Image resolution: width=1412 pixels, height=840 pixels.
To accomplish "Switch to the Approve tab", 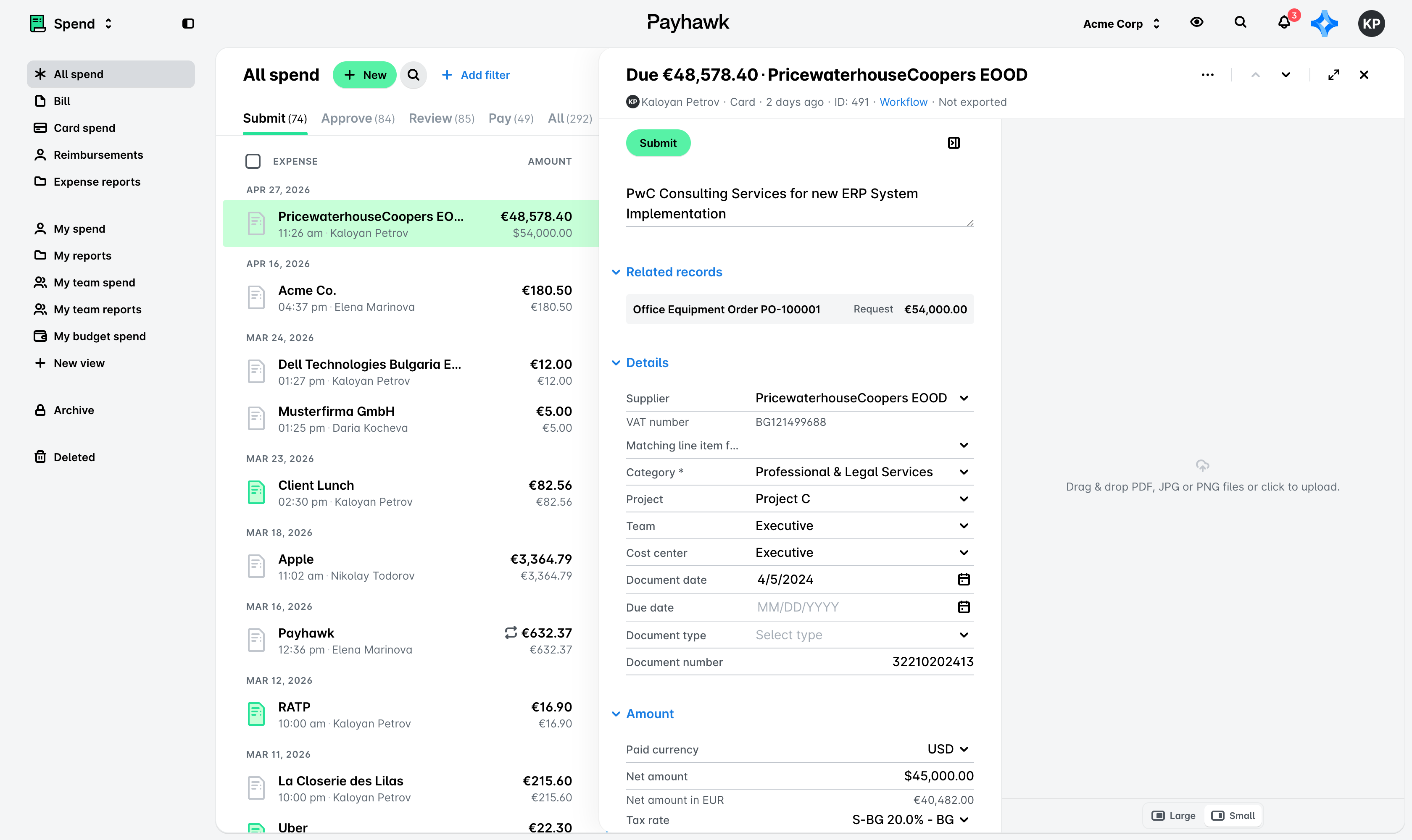I will click(357, 118).
